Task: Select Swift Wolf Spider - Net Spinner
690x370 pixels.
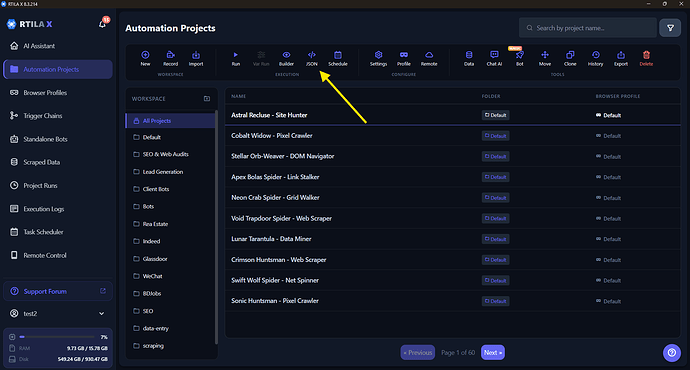Action: pos(453,280)
